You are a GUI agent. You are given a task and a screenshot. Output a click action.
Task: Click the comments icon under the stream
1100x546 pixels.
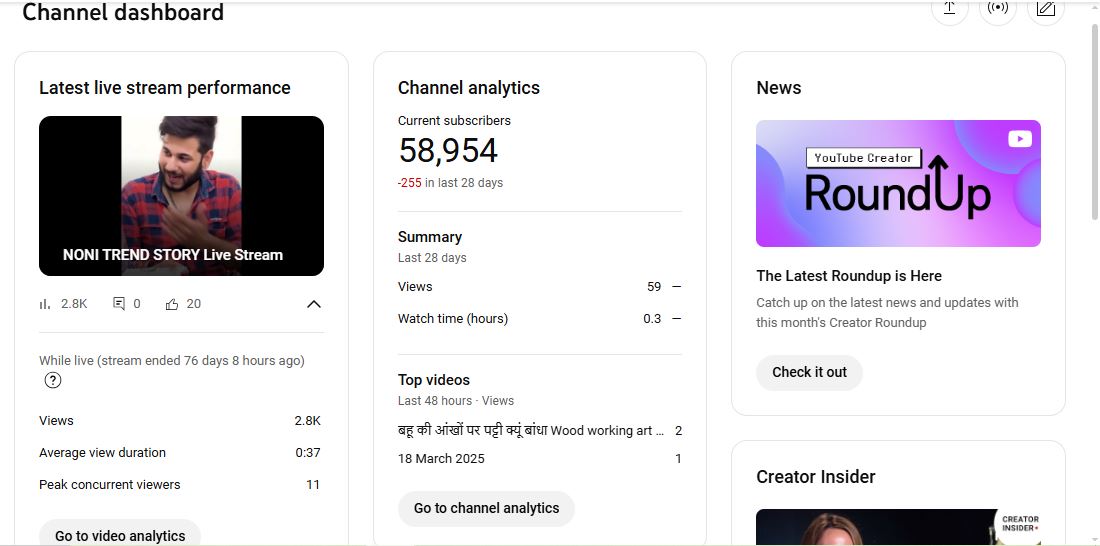click(119, 304)
